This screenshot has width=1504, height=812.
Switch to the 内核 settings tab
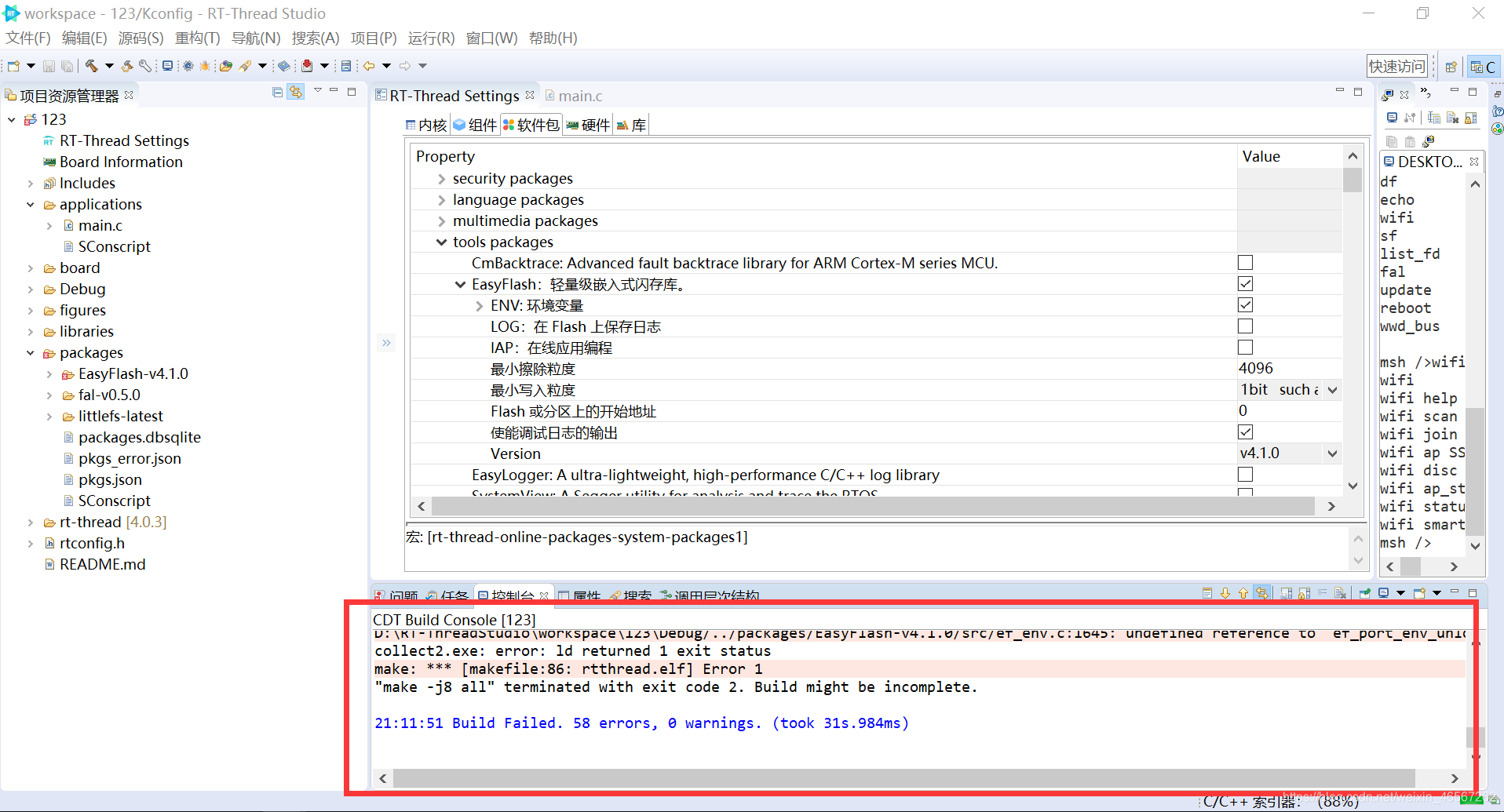[x=425, y=125]
